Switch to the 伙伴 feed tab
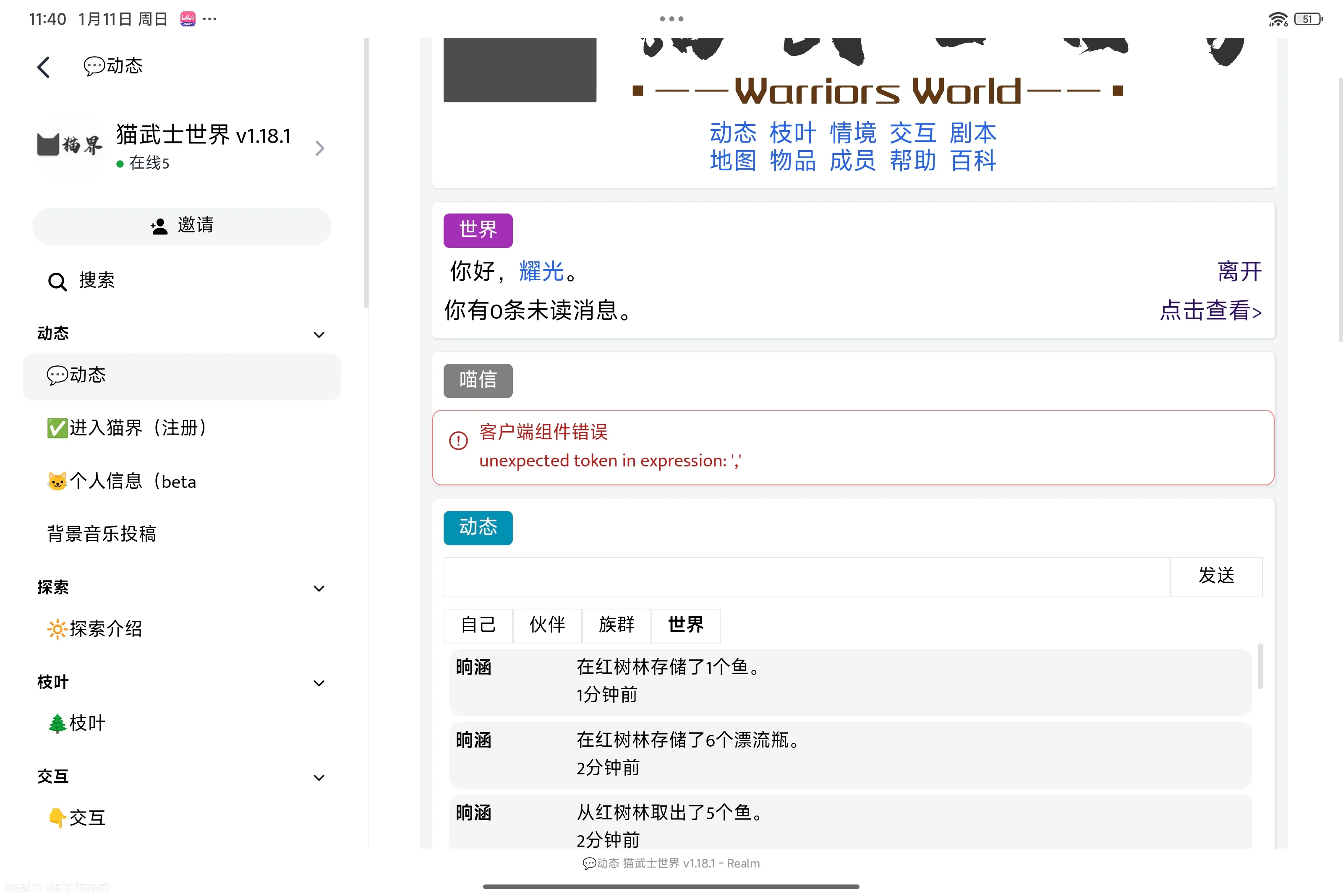The image size is (1343, 896). tap(547, 625)
